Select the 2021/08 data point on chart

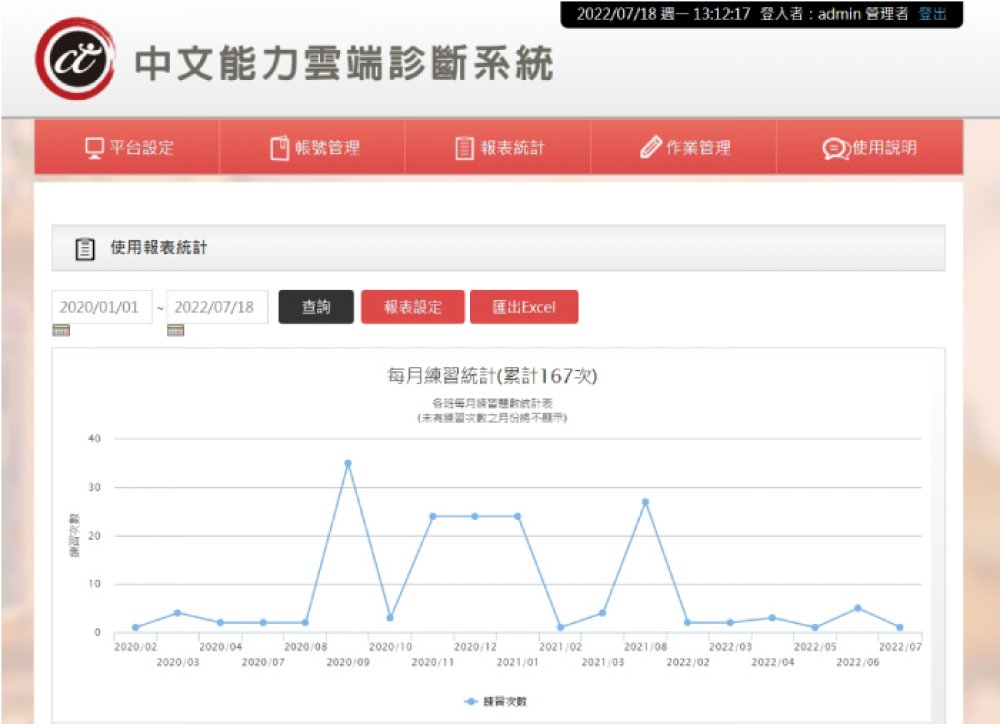645,502
